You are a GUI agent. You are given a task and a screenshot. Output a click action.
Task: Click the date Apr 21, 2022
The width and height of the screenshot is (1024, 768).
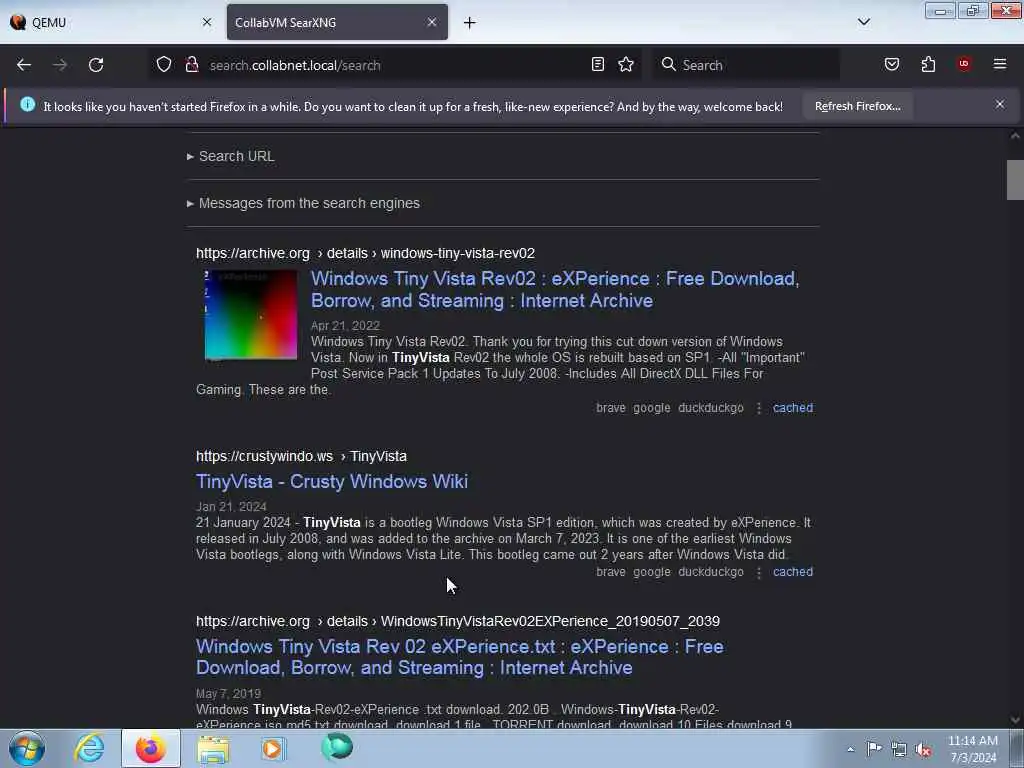coord(345,325)
